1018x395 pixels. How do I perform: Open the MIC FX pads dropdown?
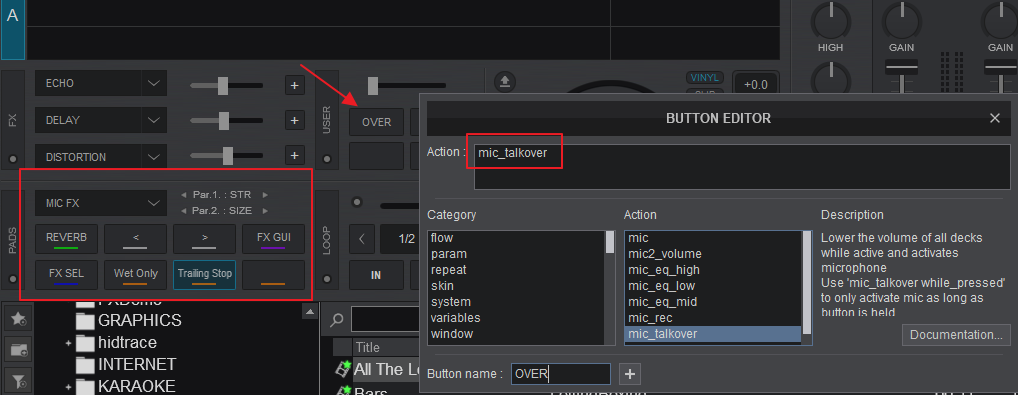click(x=154, y=203)
